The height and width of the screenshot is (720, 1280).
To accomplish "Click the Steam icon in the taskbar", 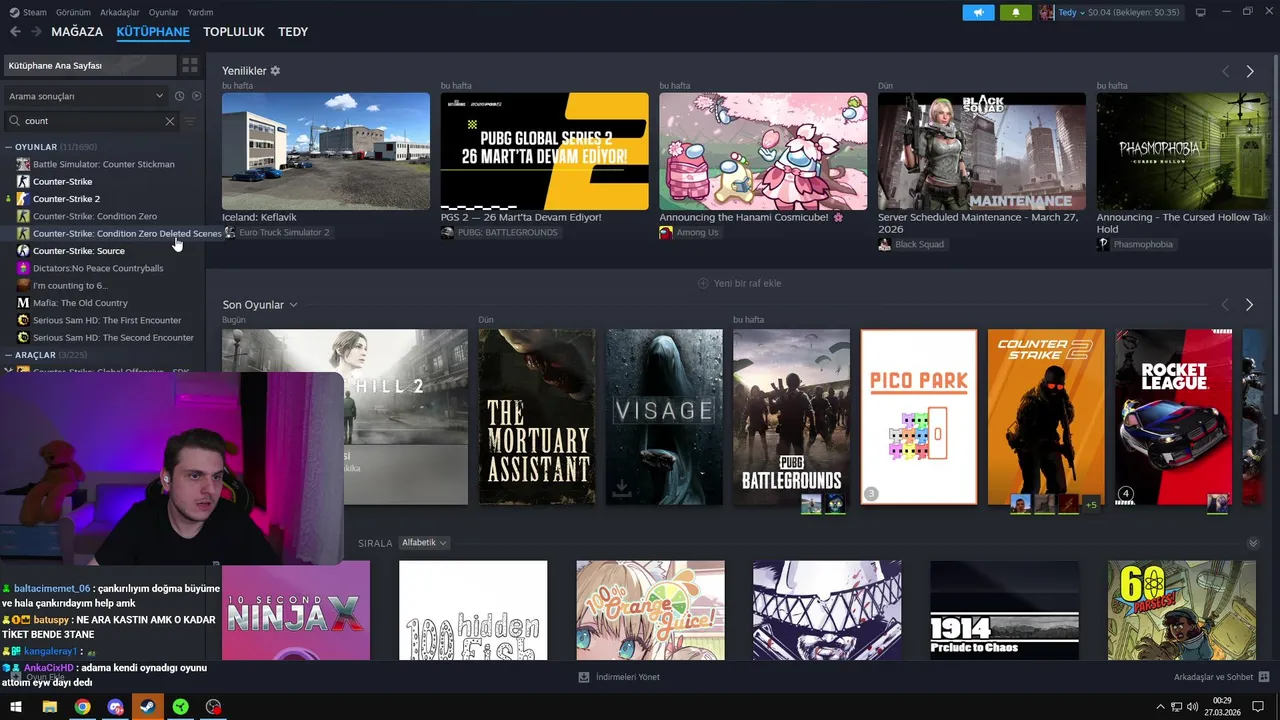I will (x=147, y=707).
